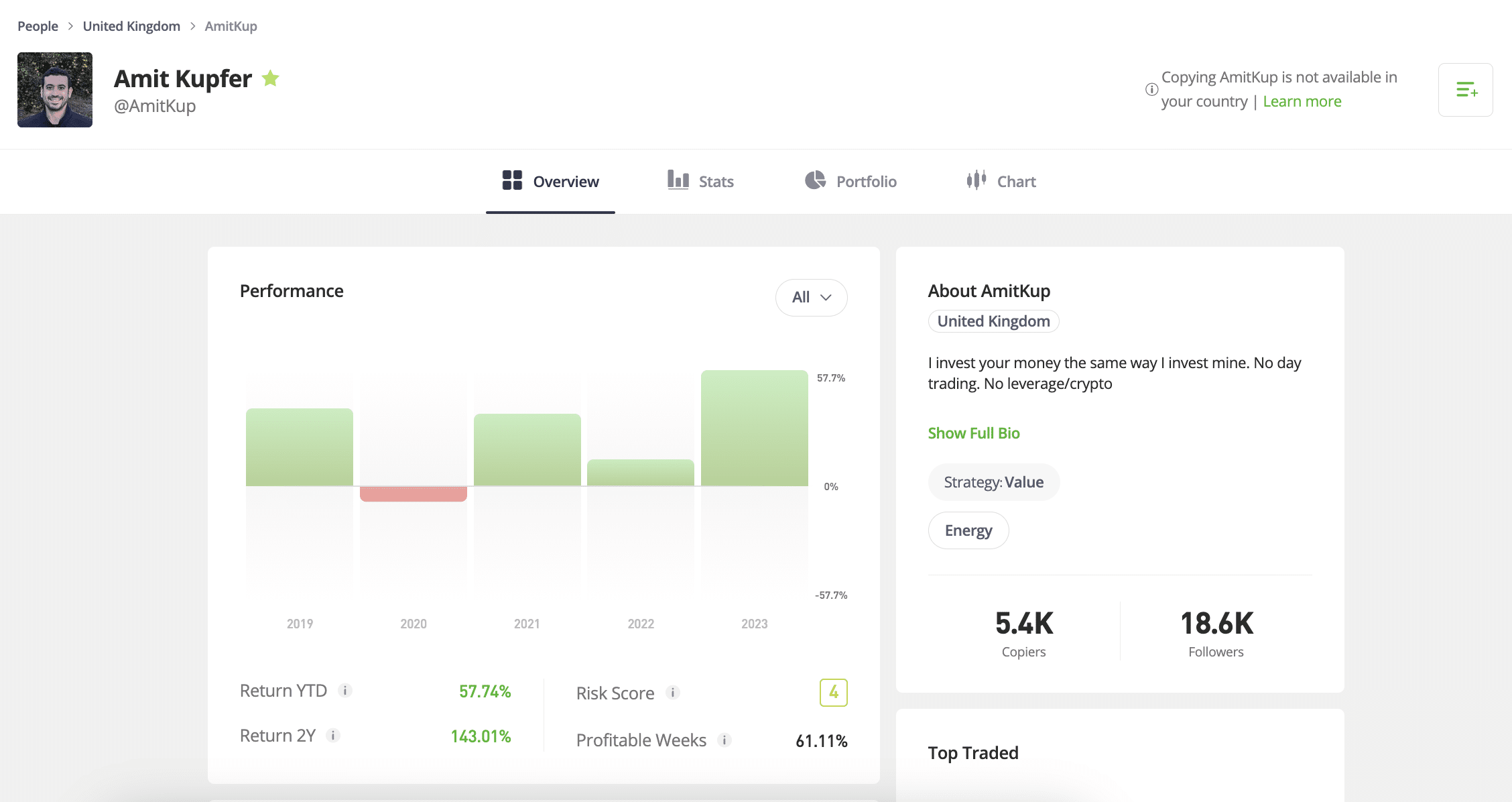The image size is (1512, 802).
Task: Click the Strategy: Value pill
Action: [x=994, y=482]
